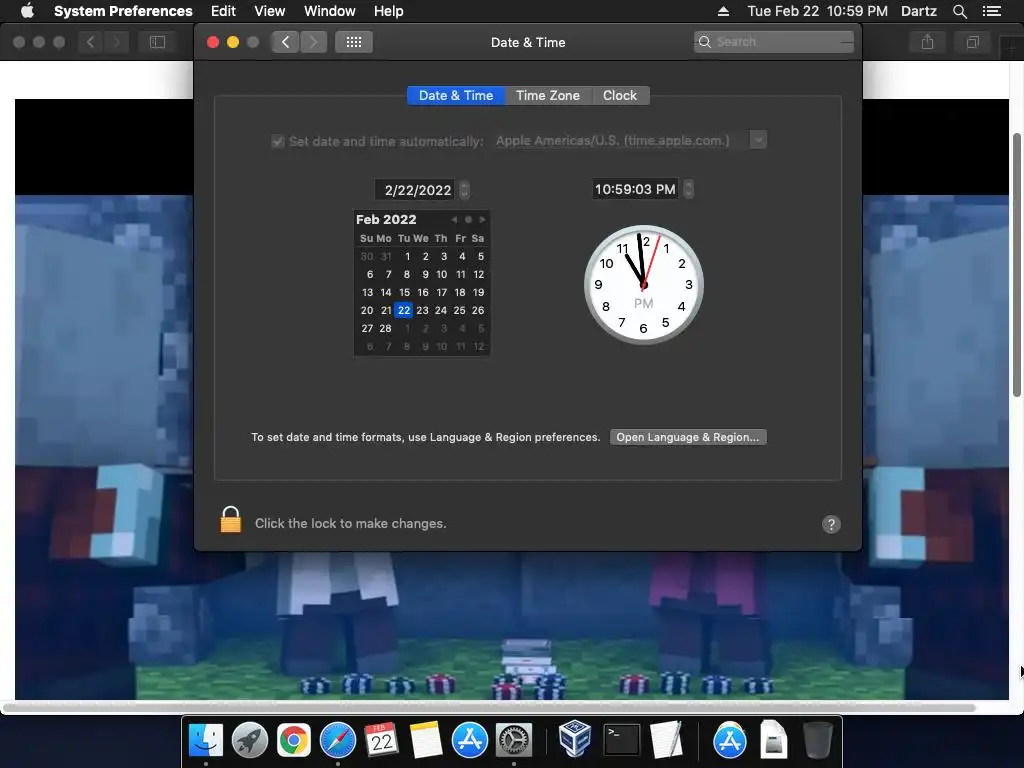The image size is (1024, 768).
Task: Open the Apple menu
Action: [27, 10]
